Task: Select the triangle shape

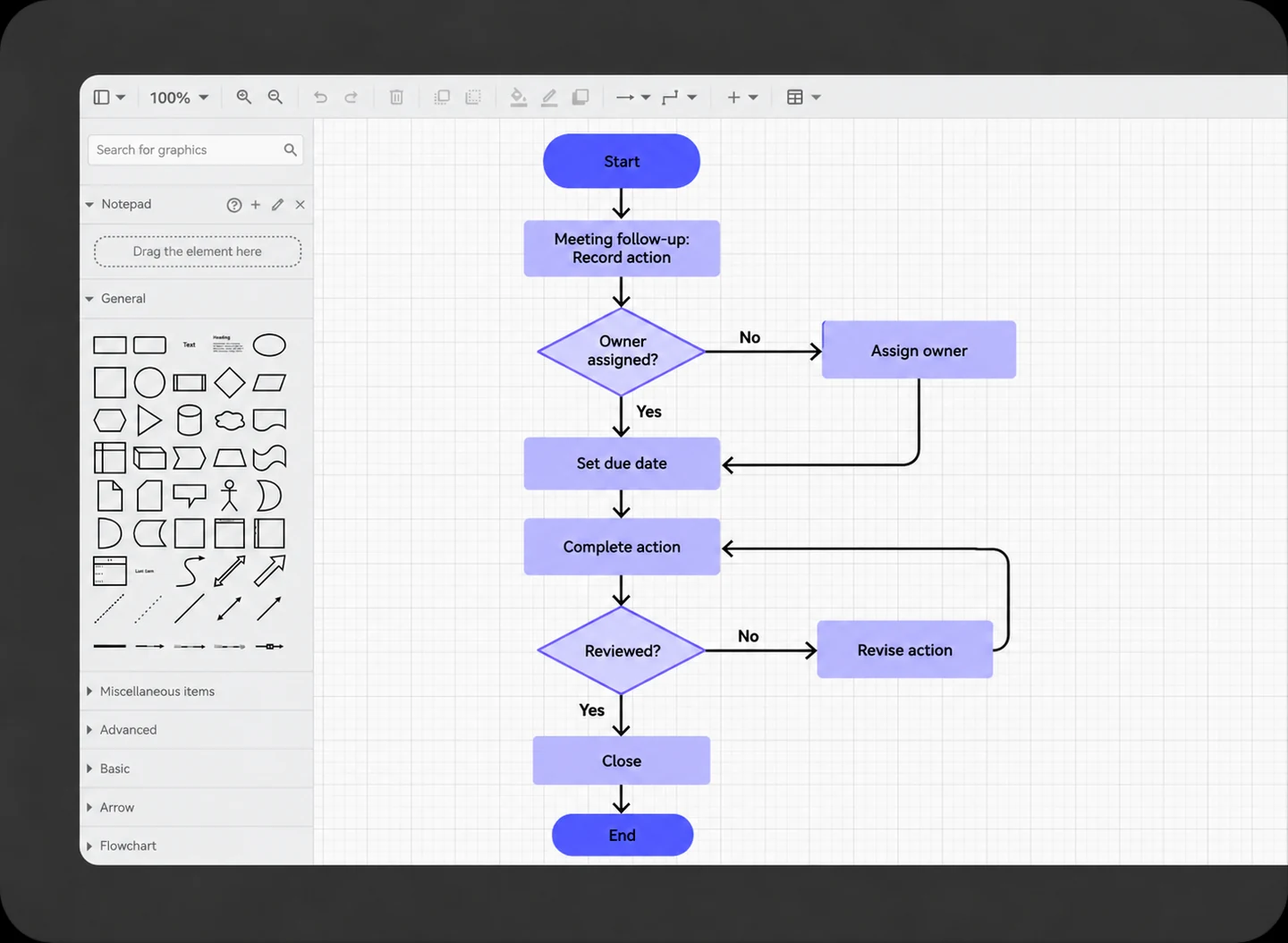Action: (x=149, y=421)
